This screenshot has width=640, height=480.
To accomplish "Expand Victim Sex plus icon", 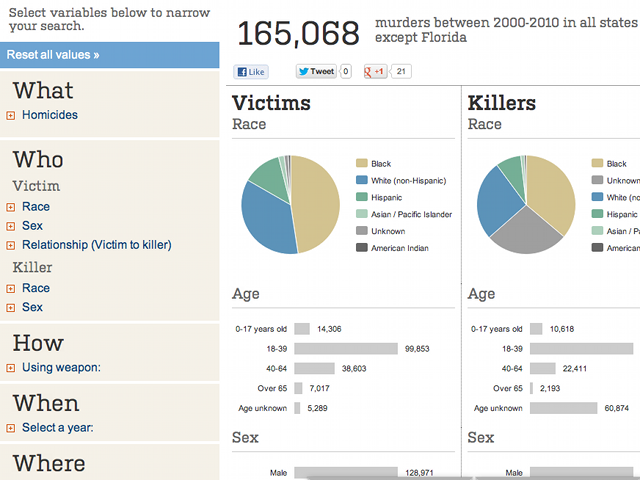I will tap(11, 227).
